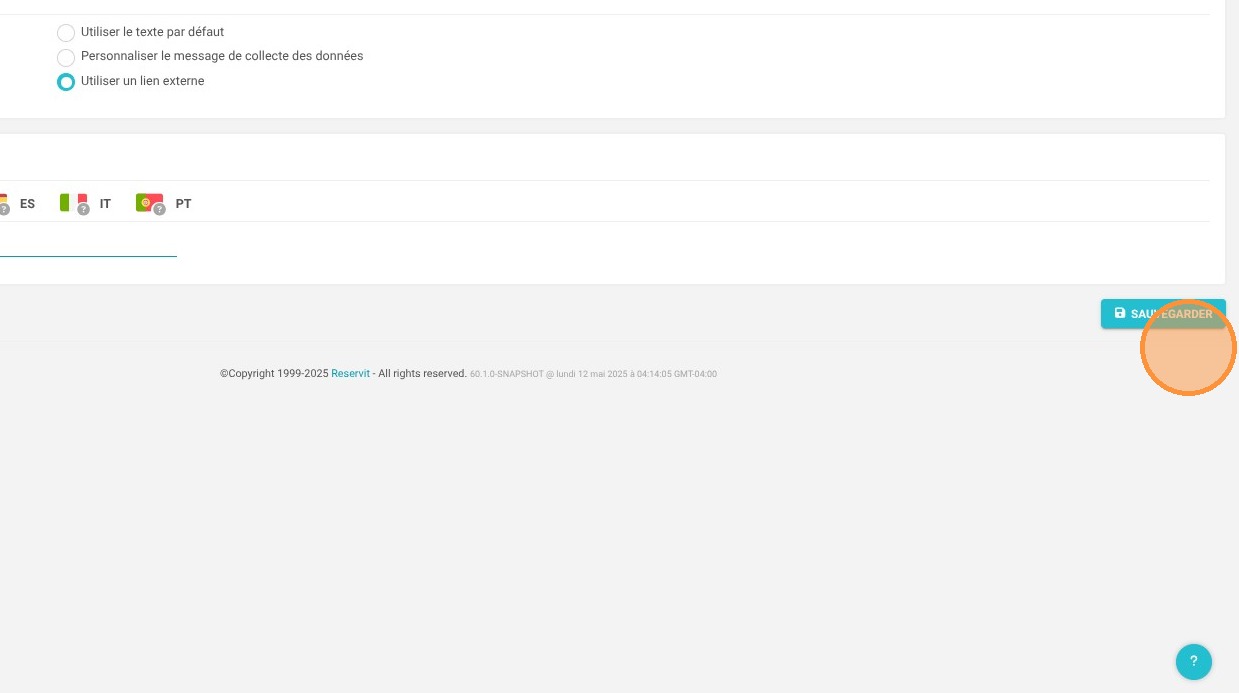Click the external link text input field
Screen dimensions: 1239x693
(88, 243)
